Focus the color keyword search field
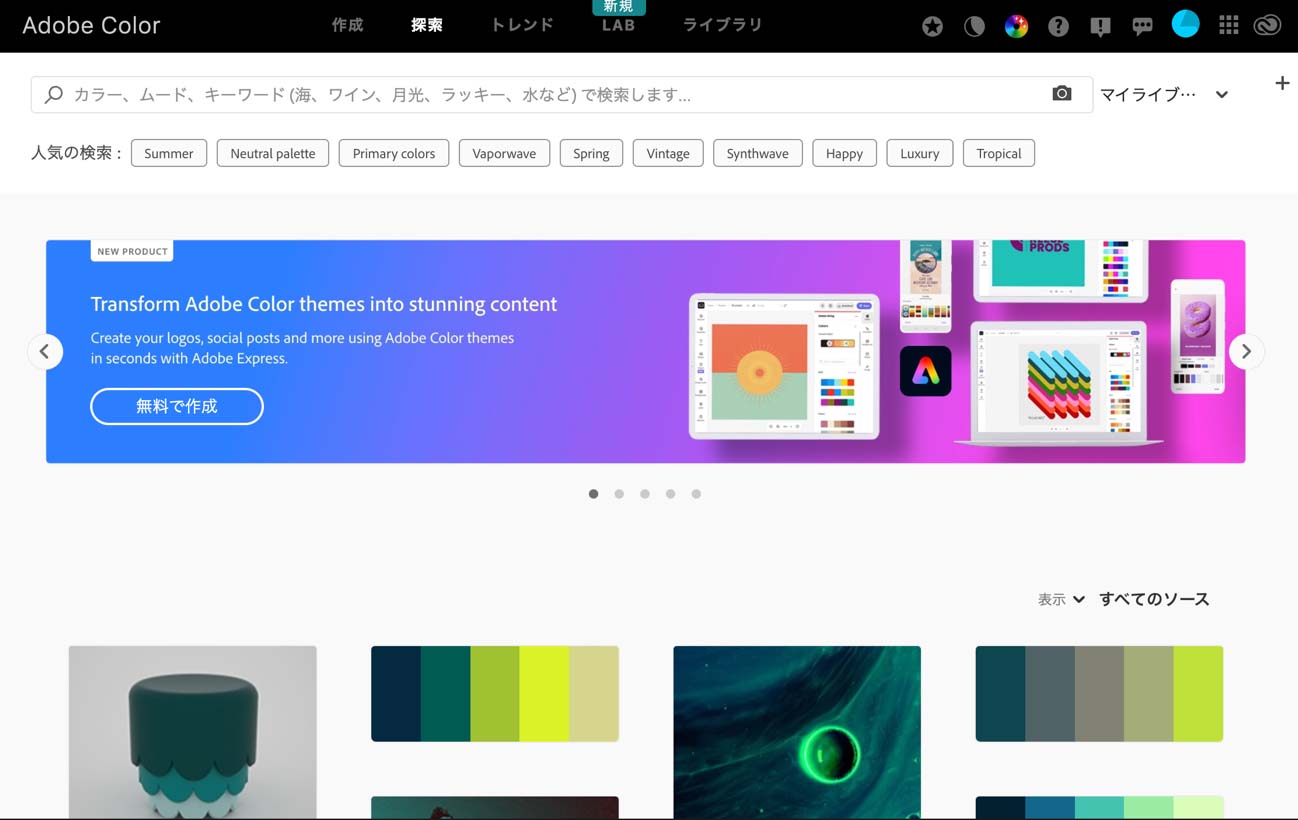Screen dimensions: 1298x820 click(x=561, y=94)
